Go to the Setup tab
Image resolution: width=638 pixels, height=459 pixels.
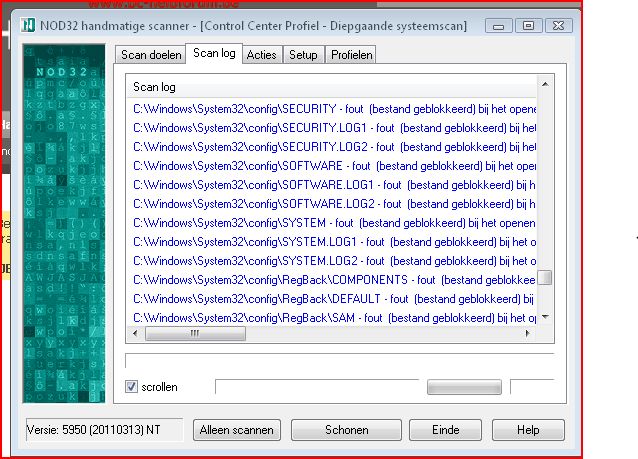coord(303,55)
